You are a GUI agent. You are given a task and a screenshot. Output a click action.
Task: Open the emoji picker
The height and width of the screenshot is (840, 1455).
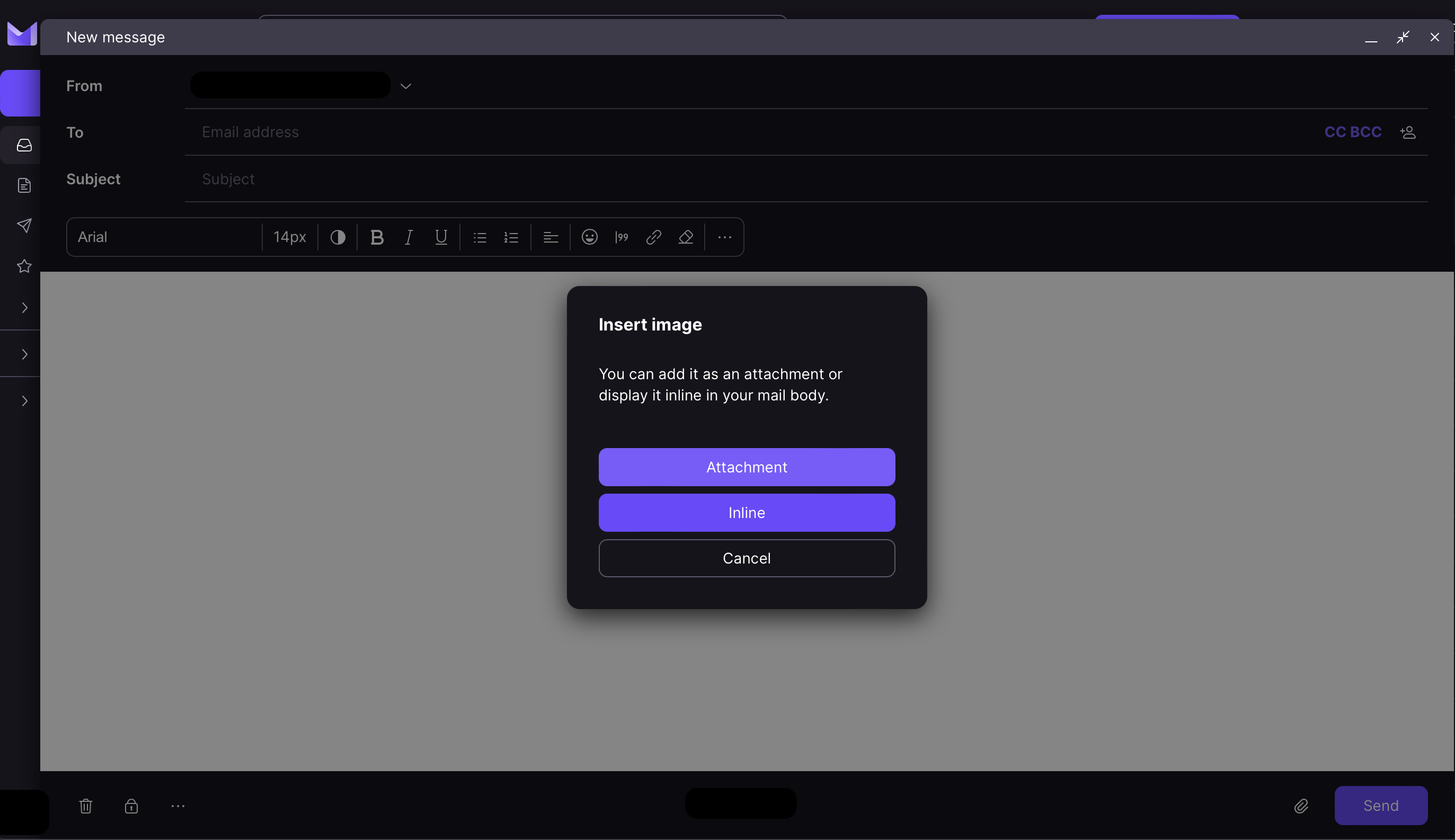[589, 237]
